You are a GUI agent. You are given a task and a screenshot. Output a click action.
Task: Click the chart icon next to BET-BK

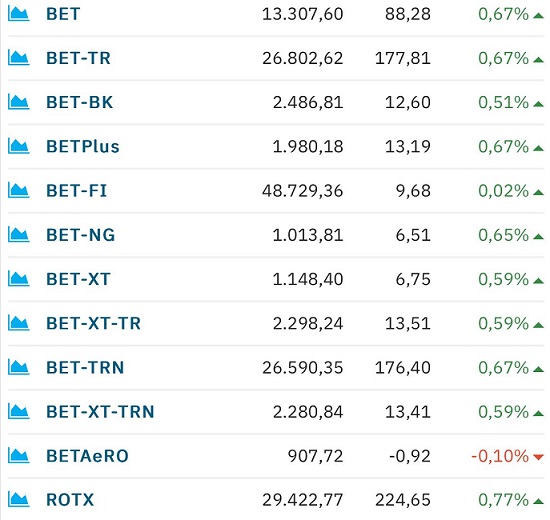(x=19, y=102)
